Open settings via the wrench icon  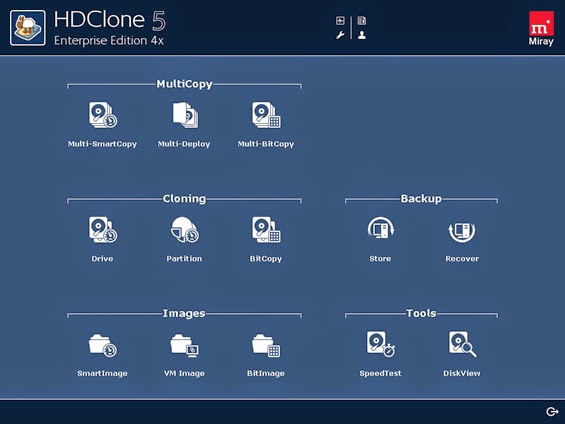pyautogui.click(x=340, y=35)
